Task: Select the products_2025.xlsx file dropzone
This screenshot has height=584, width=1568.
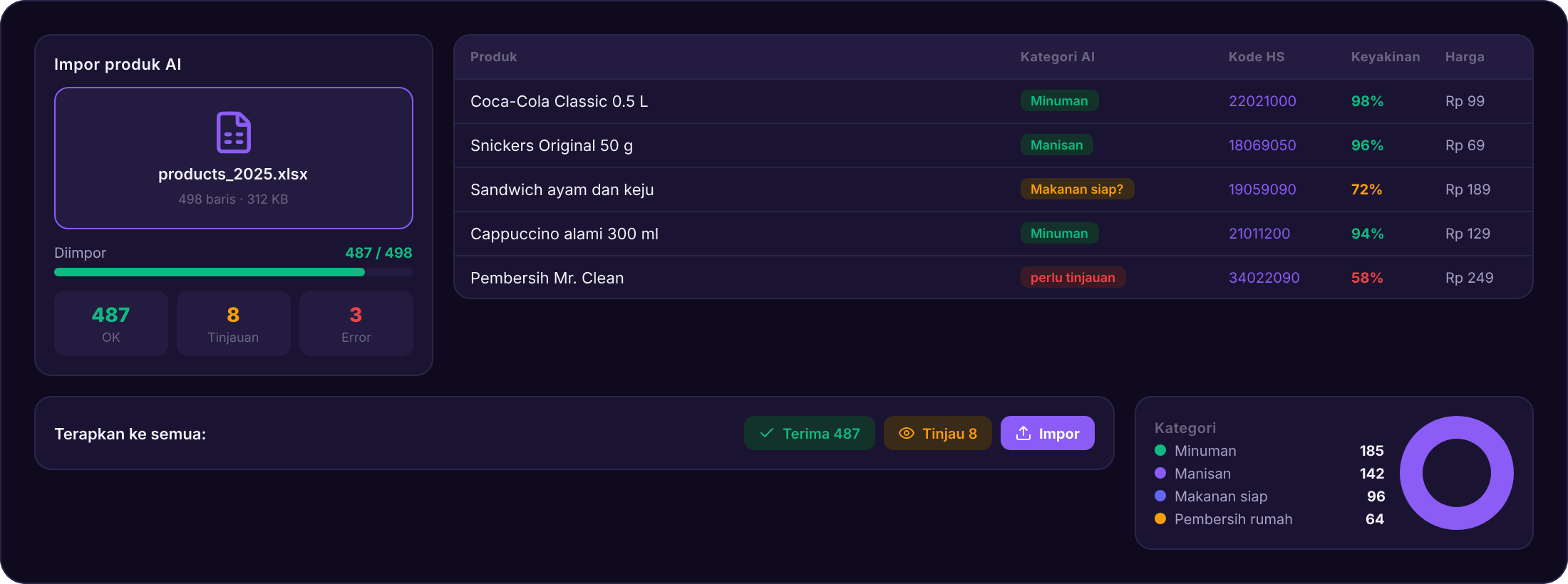Action: [234, 158]
